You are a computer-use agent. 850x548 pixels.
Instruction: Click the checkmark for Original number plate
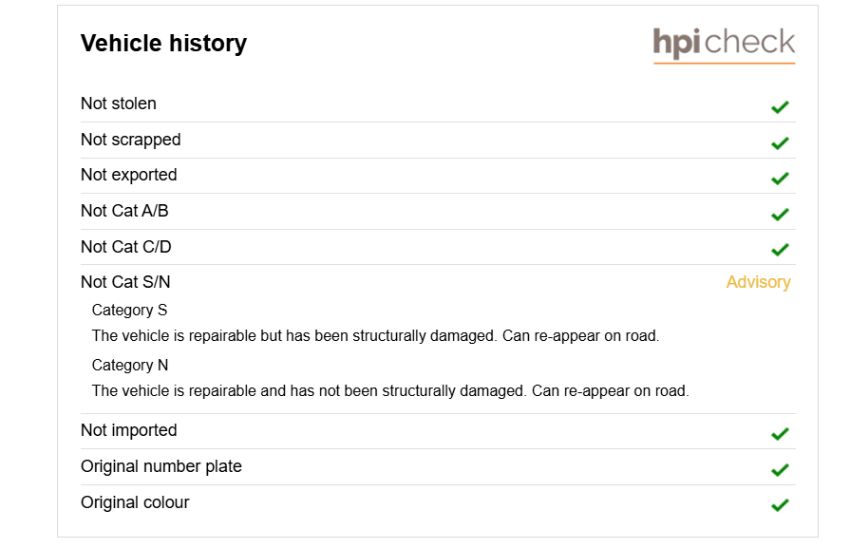[x=780, y=469]
